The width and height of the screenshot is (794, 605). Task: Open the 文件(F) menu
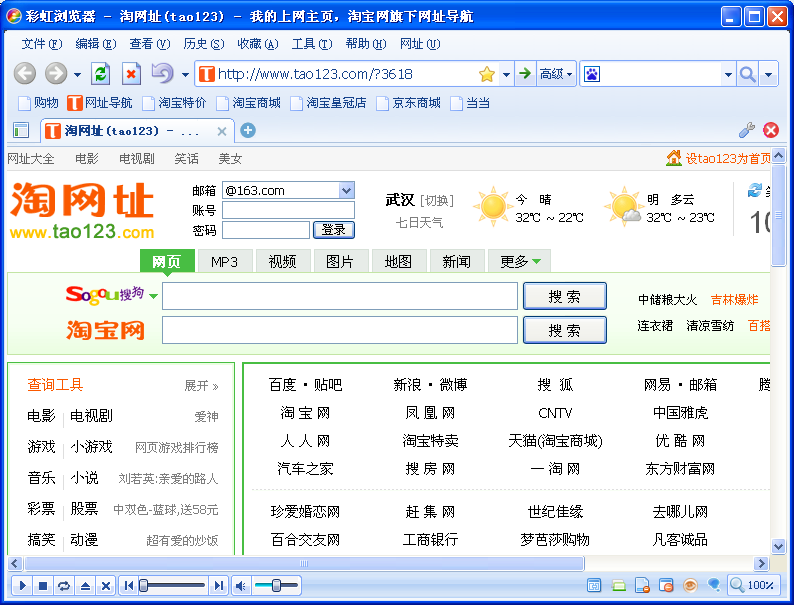(x=42, y=44)
